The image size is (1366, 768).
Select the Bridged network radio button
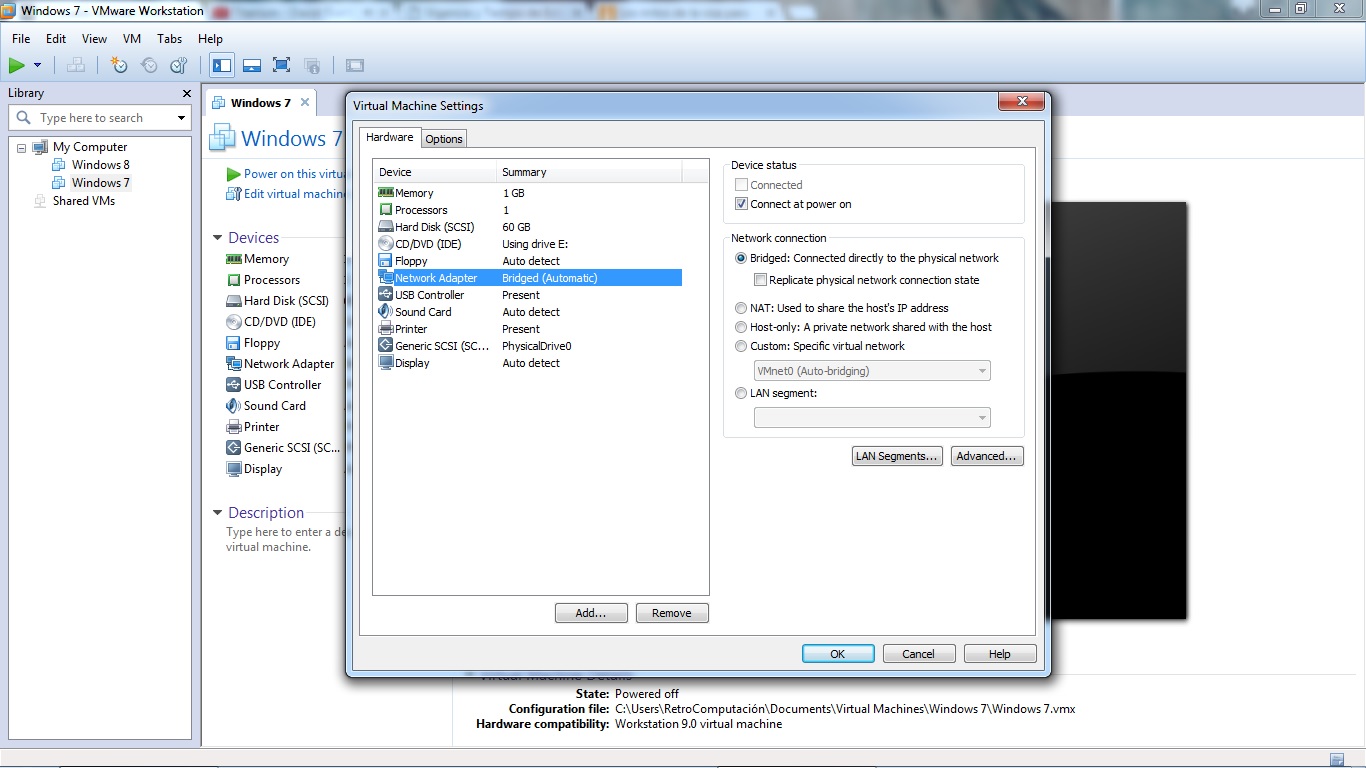[741, 258]
